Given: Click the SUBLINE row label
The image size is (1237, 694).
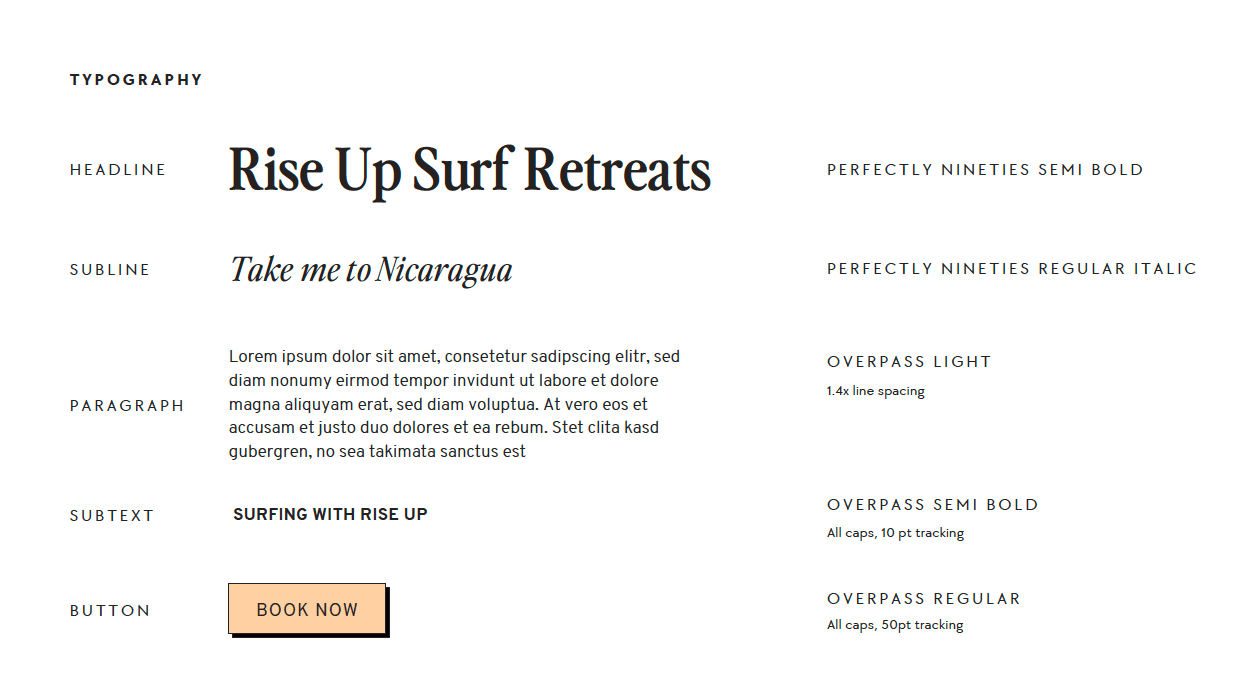Looking at the screenshot, I should [110, 270].
